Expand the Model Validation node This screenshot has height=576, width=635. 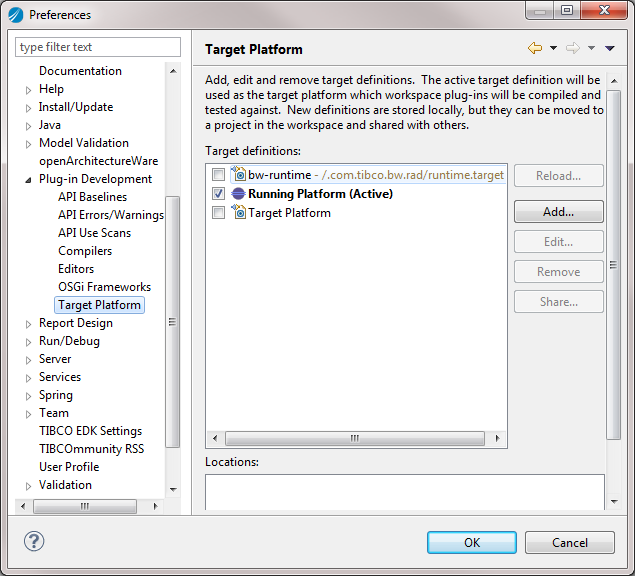click(x=28, y=144)
